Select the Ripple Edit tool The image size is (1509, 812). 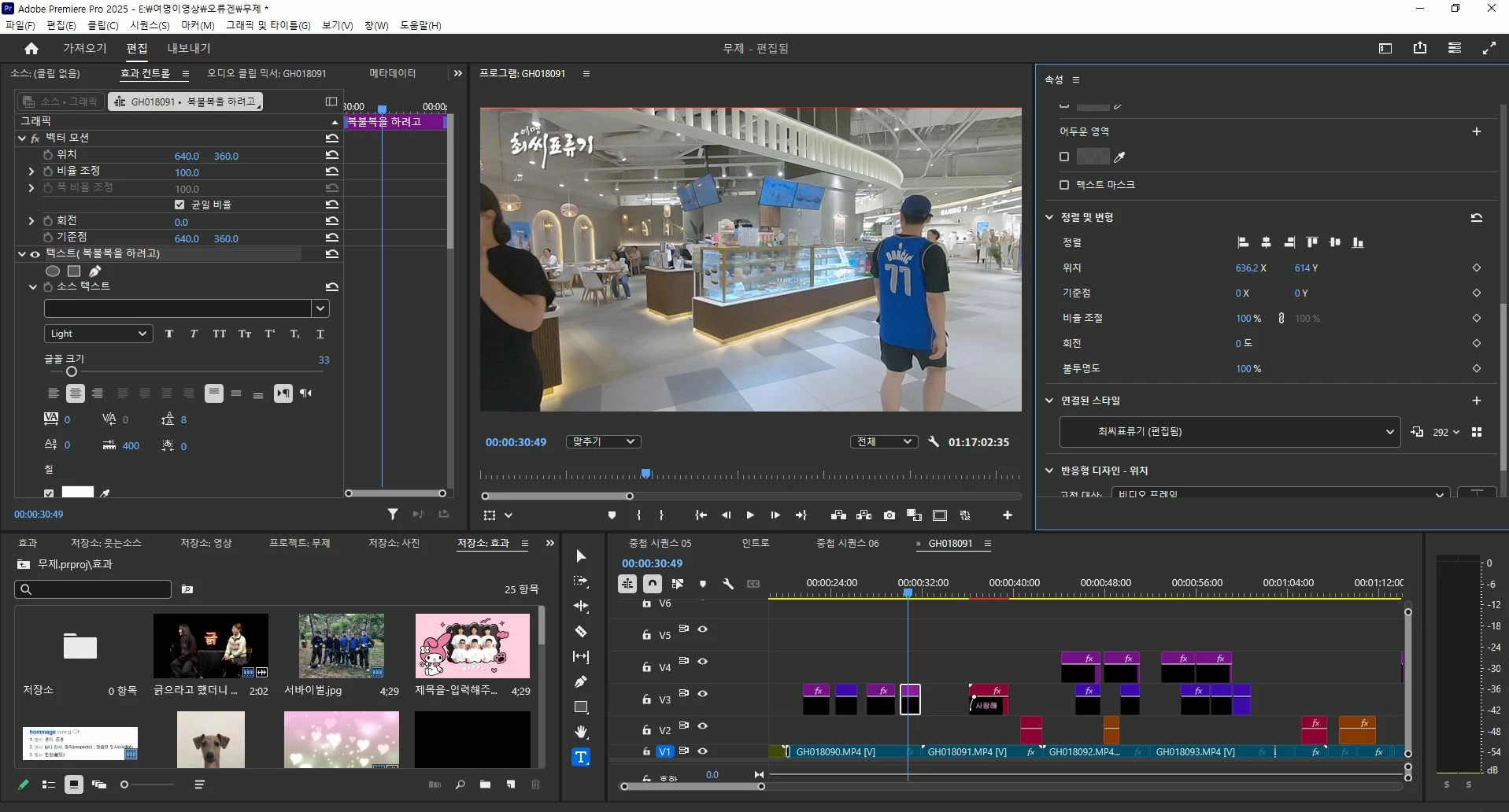click(581, 607)
